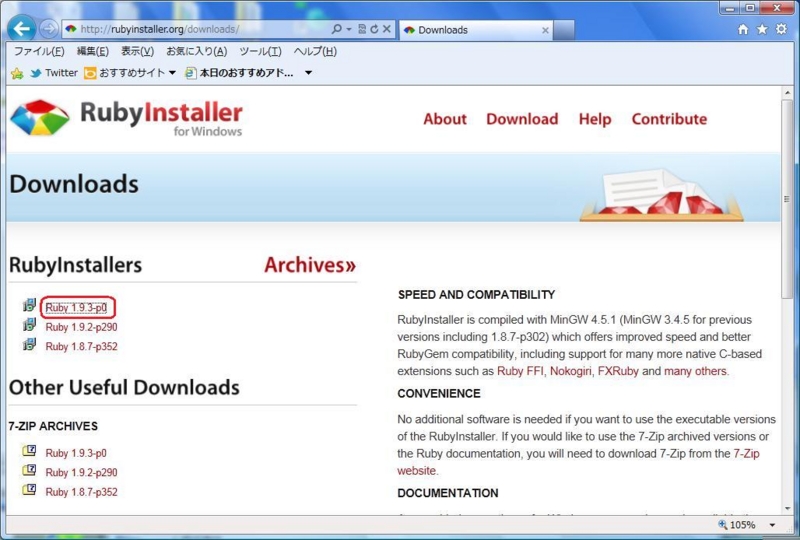Download the Ruby 1.9.2-p290 installer link
This screenshot has width=800, height=540.
coord(81,327)
